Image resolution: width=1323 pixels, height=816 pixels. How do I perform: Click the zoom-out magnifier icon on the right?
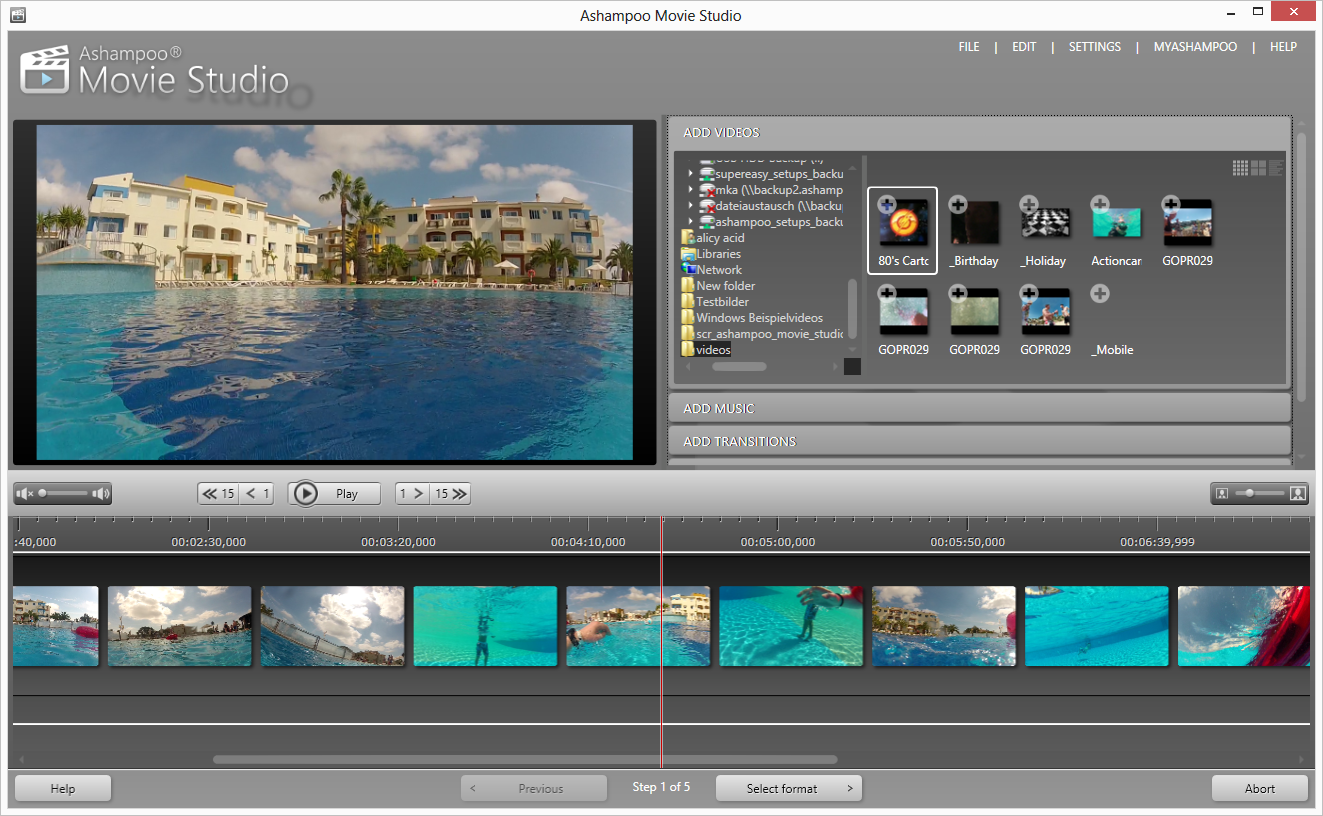click(1222, 493)
